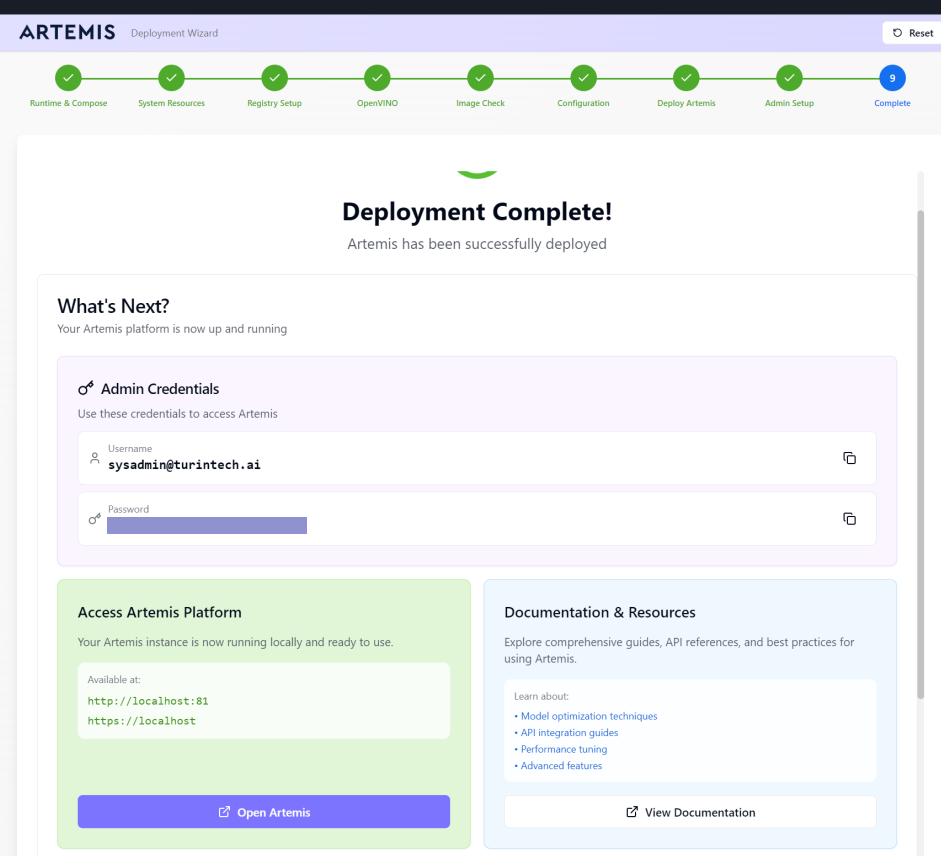Image resolution: width=941 pixels, height=856 pixels.
Task: Open Model optimization techniques link
Action: coord(588,716)
